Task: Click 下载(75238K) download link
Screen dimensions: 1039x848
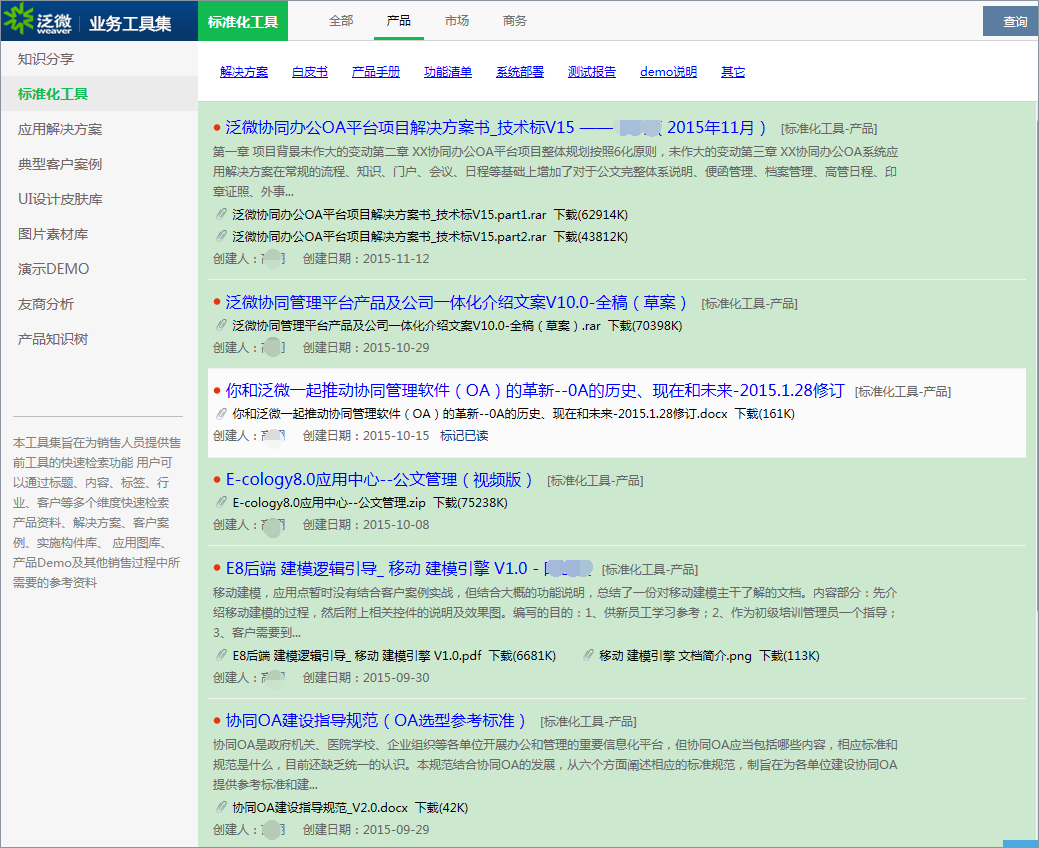Action: [470, 503]
